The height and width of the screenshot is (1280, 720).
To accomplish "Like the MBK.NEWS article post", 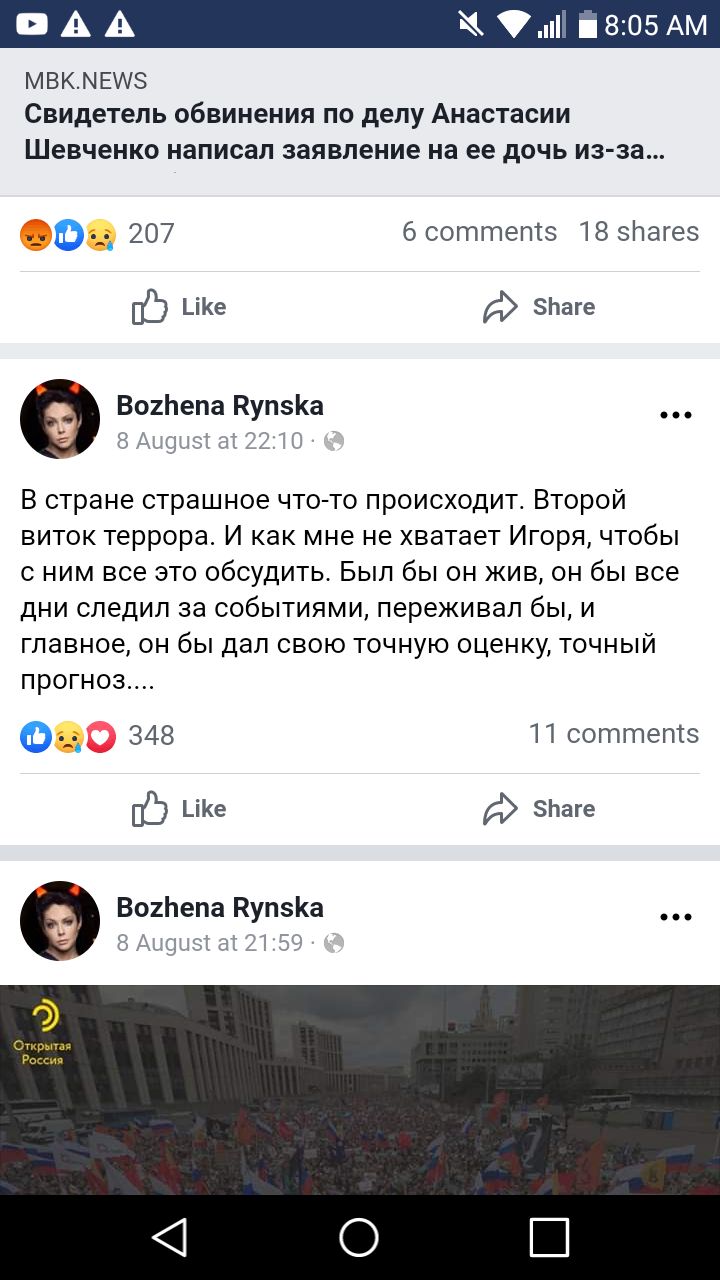I will click(x=180, y=307).
